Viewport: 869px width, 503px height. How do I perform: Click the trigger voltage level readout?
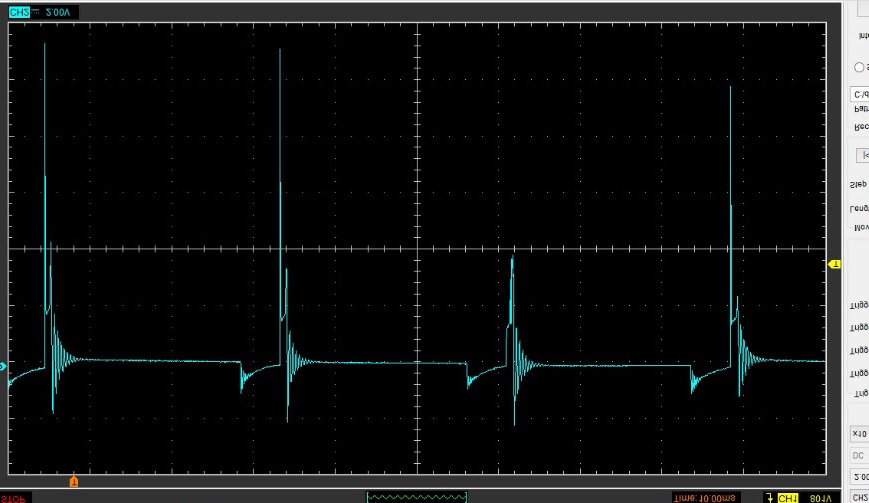822,497
